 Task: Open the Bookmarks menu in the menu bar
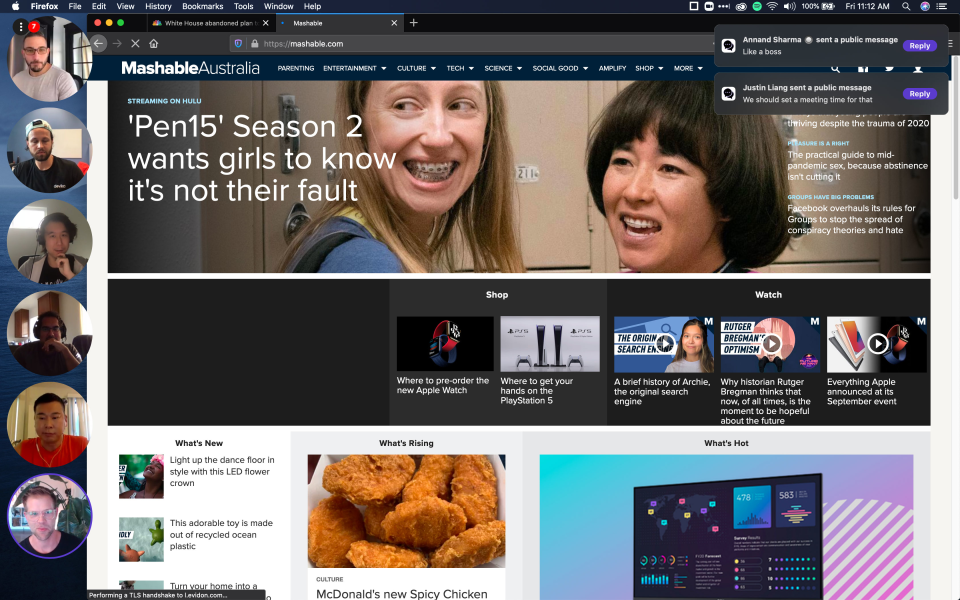click(202, 5)
